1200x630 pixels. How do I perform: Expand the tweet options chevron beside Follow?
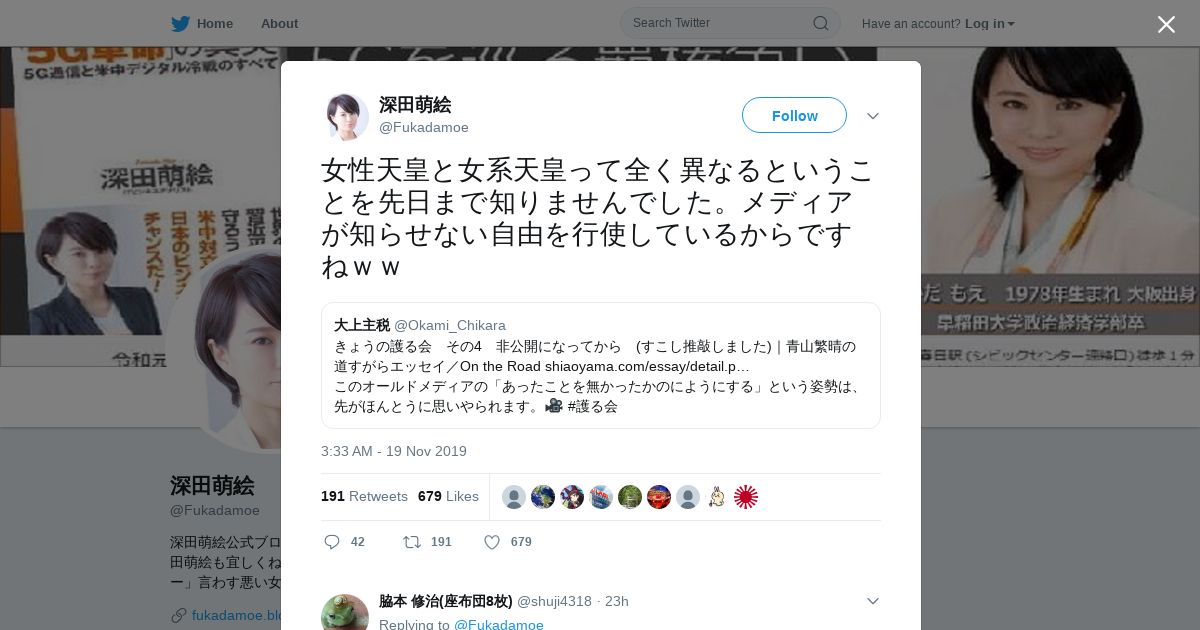(873, 116)
